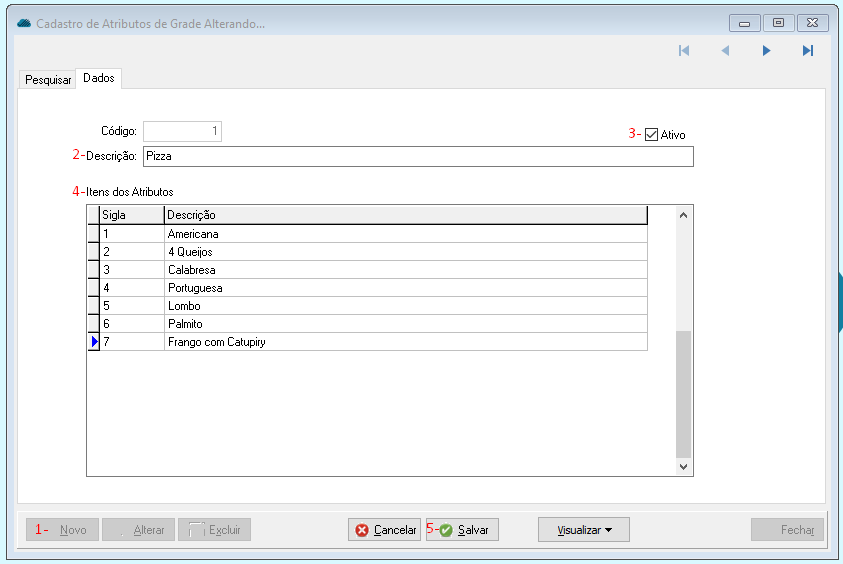The height and width of the screenshot is (564, 843).
Task: Select the Dados tab
Action: [99, 78]
